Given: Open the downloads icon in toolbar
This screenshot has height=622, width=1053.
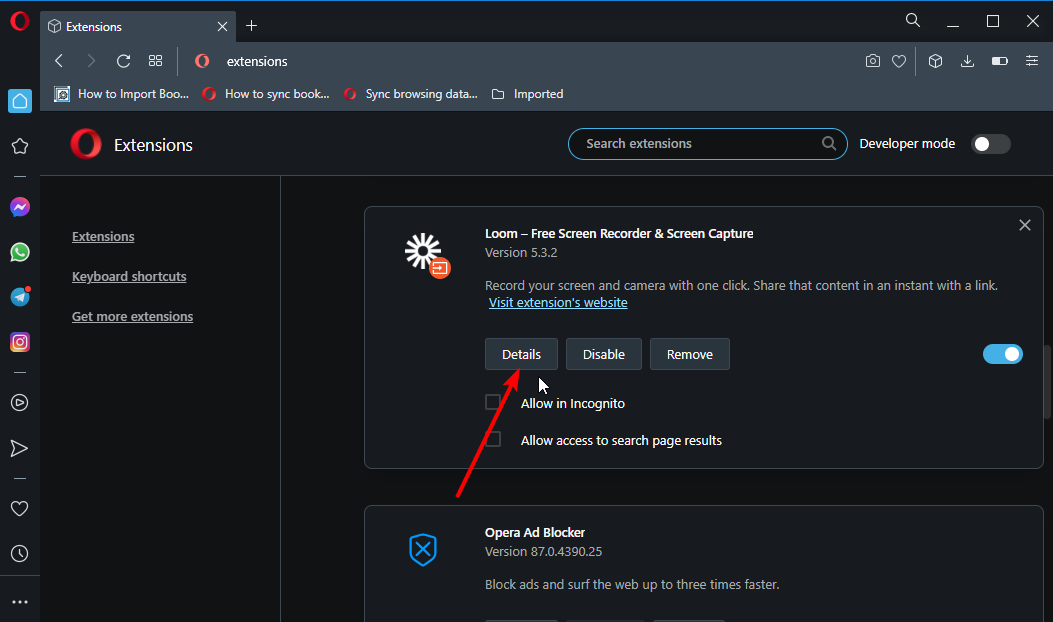Looking at the screenshot, I should point(967,61).
